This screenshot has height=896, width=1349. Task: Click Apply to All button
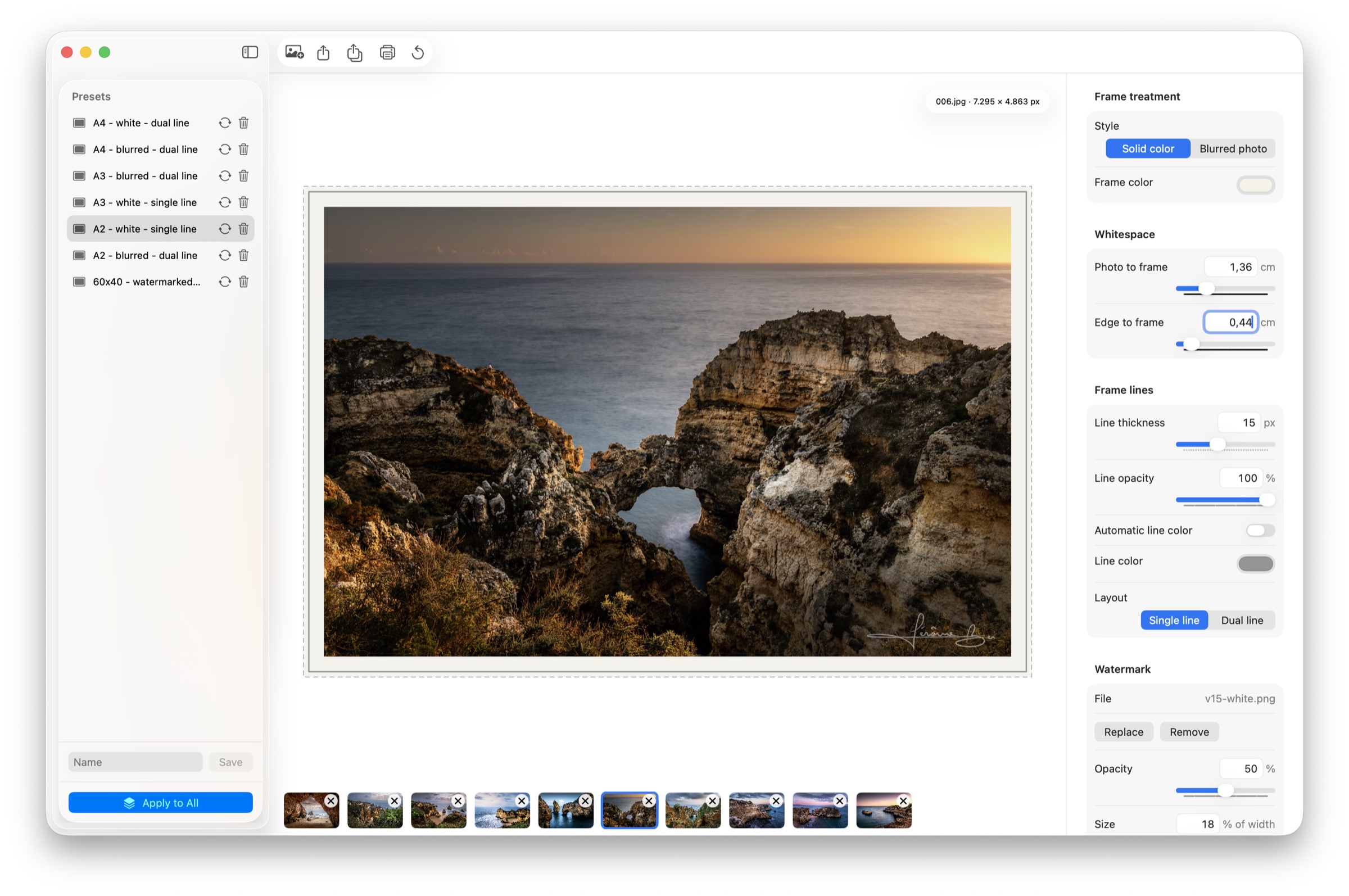pyautogui.click(x=161, y=802)
